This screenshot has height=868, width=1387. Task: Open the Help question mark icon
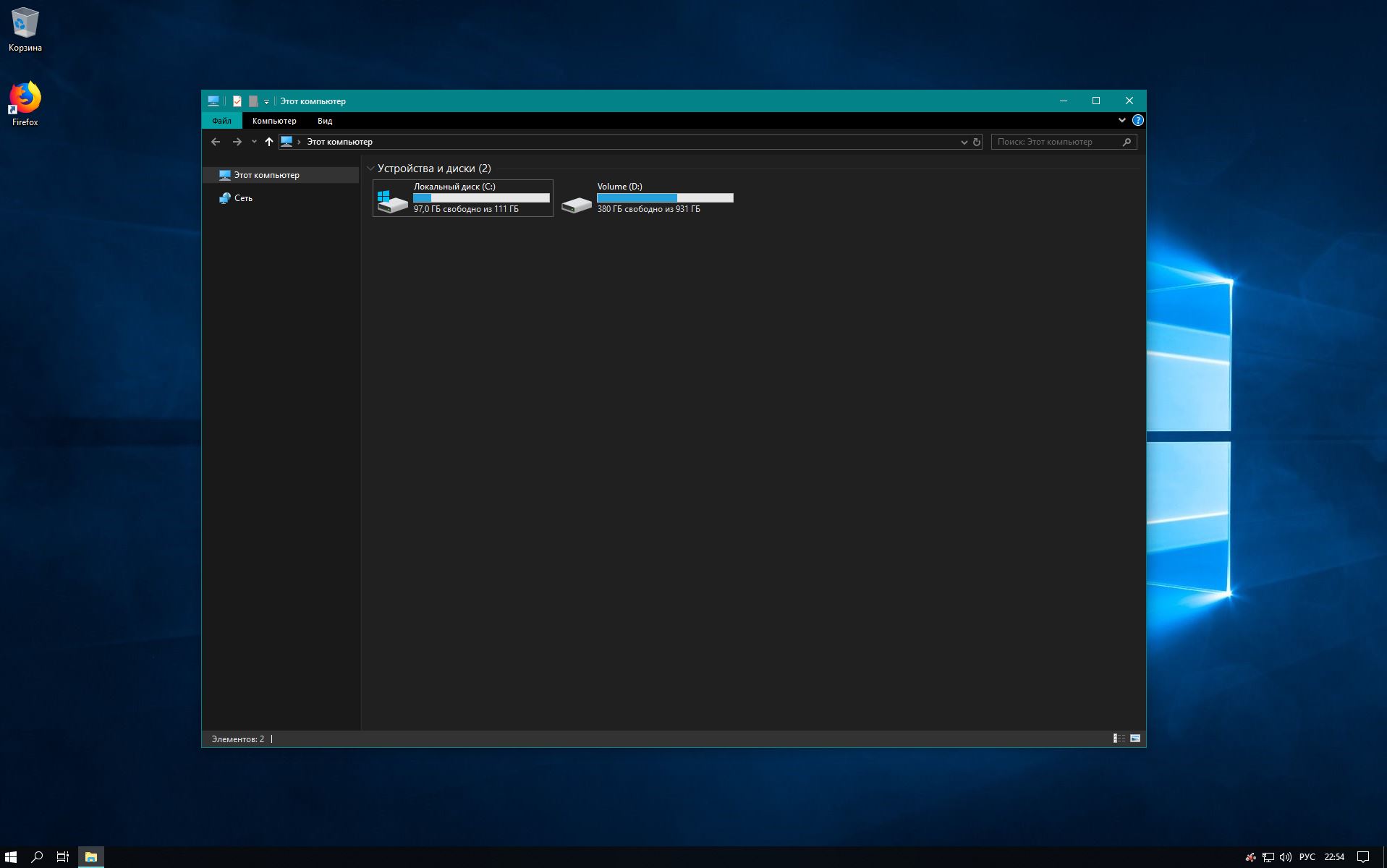tap(1137, 120)
